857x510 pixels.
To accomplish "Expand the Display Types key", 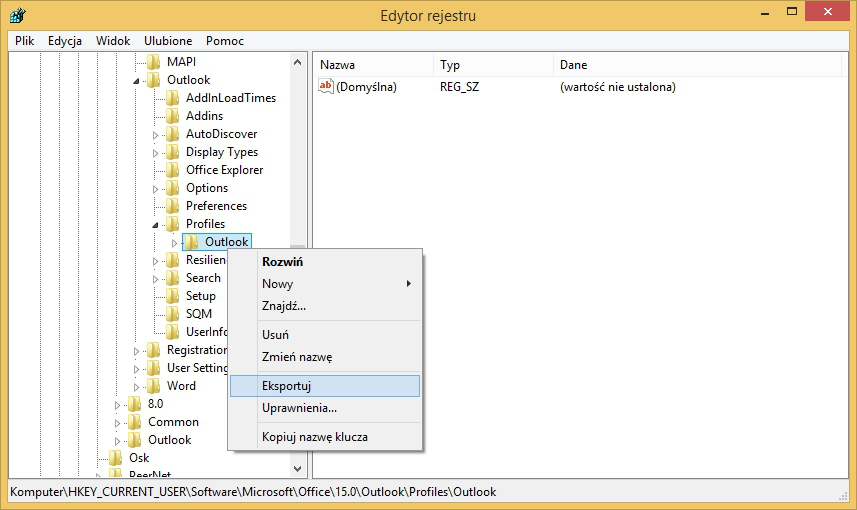I will click(155, 153).
